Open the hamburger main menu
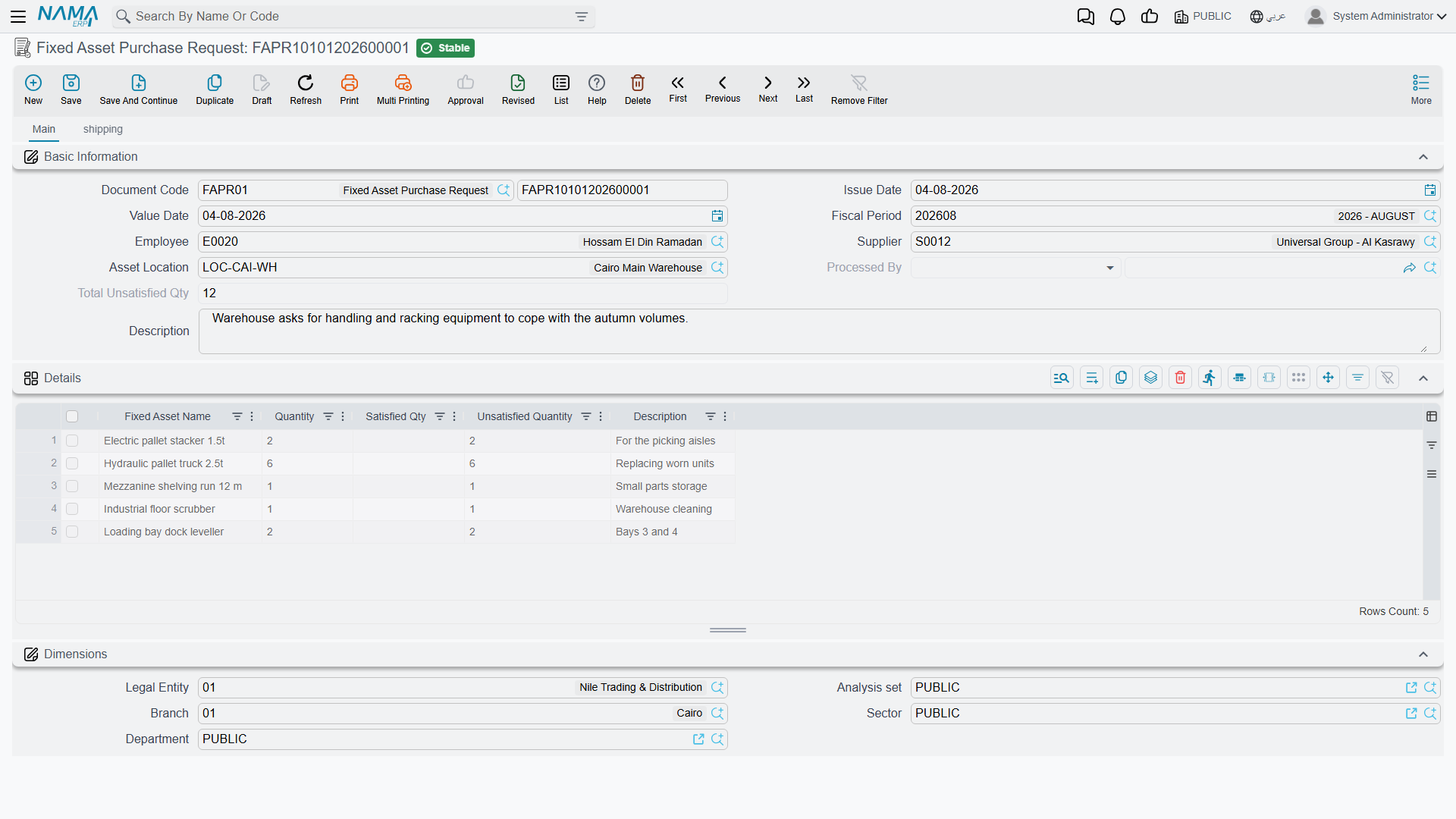Image resolution: width=1456 pixels, height=819 pixels. coord(18,16)
